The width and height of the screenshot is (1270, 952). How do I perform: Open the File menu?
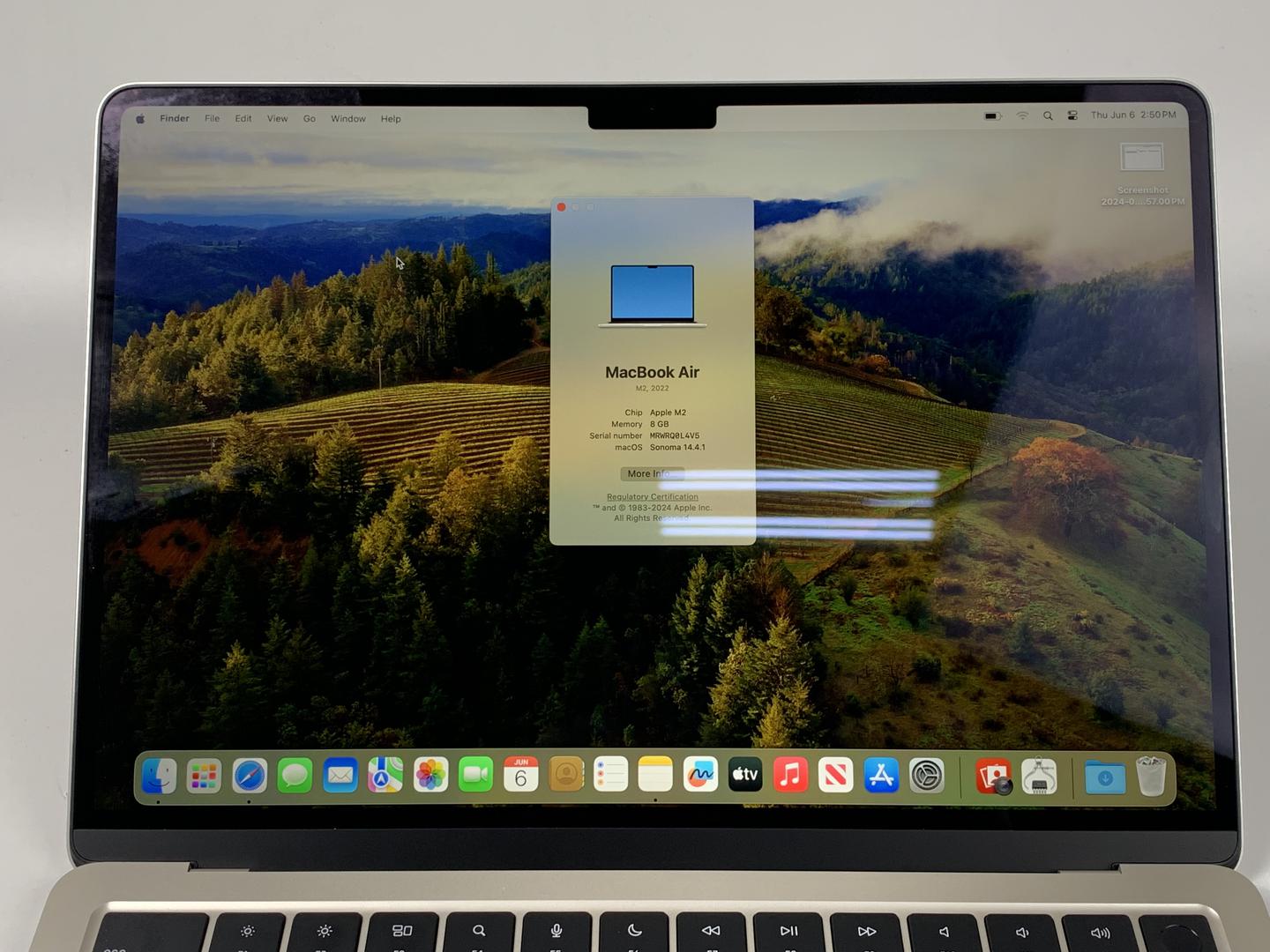click(x=212, y=118)
